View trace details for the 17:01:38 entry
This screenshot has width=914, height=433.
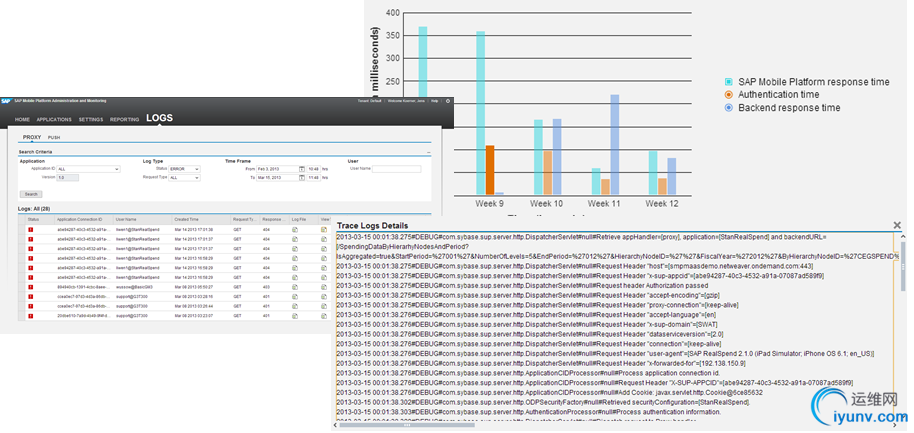(324, 230)
